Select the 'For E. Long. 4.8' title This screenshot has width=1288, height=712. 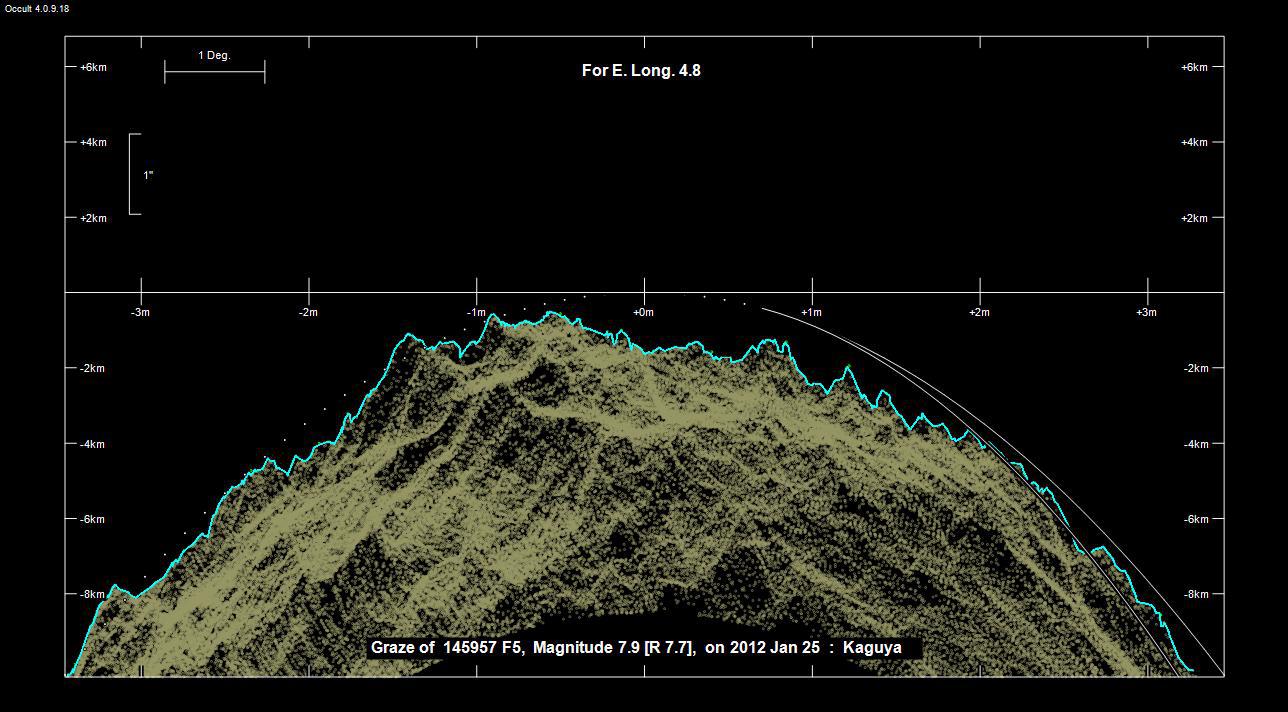tap(641, 71)
